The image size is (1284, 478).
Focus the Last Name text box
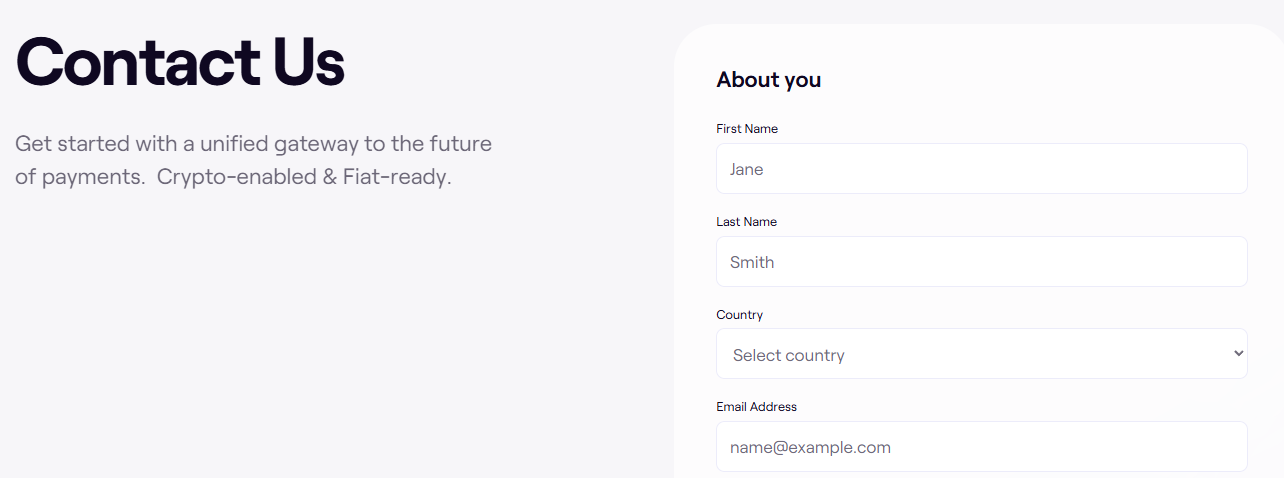pyautogui.click(x=981, y=262)
